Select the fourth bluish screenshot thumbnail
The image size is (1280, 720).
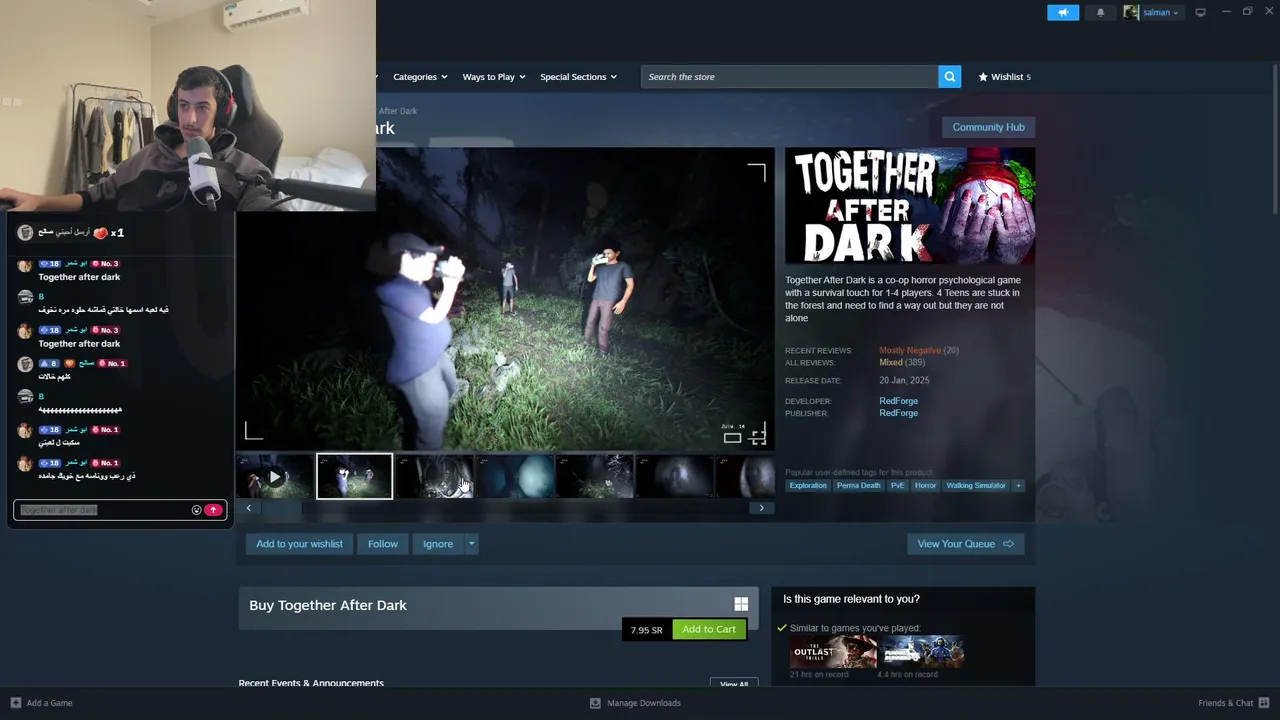(515, 477)
